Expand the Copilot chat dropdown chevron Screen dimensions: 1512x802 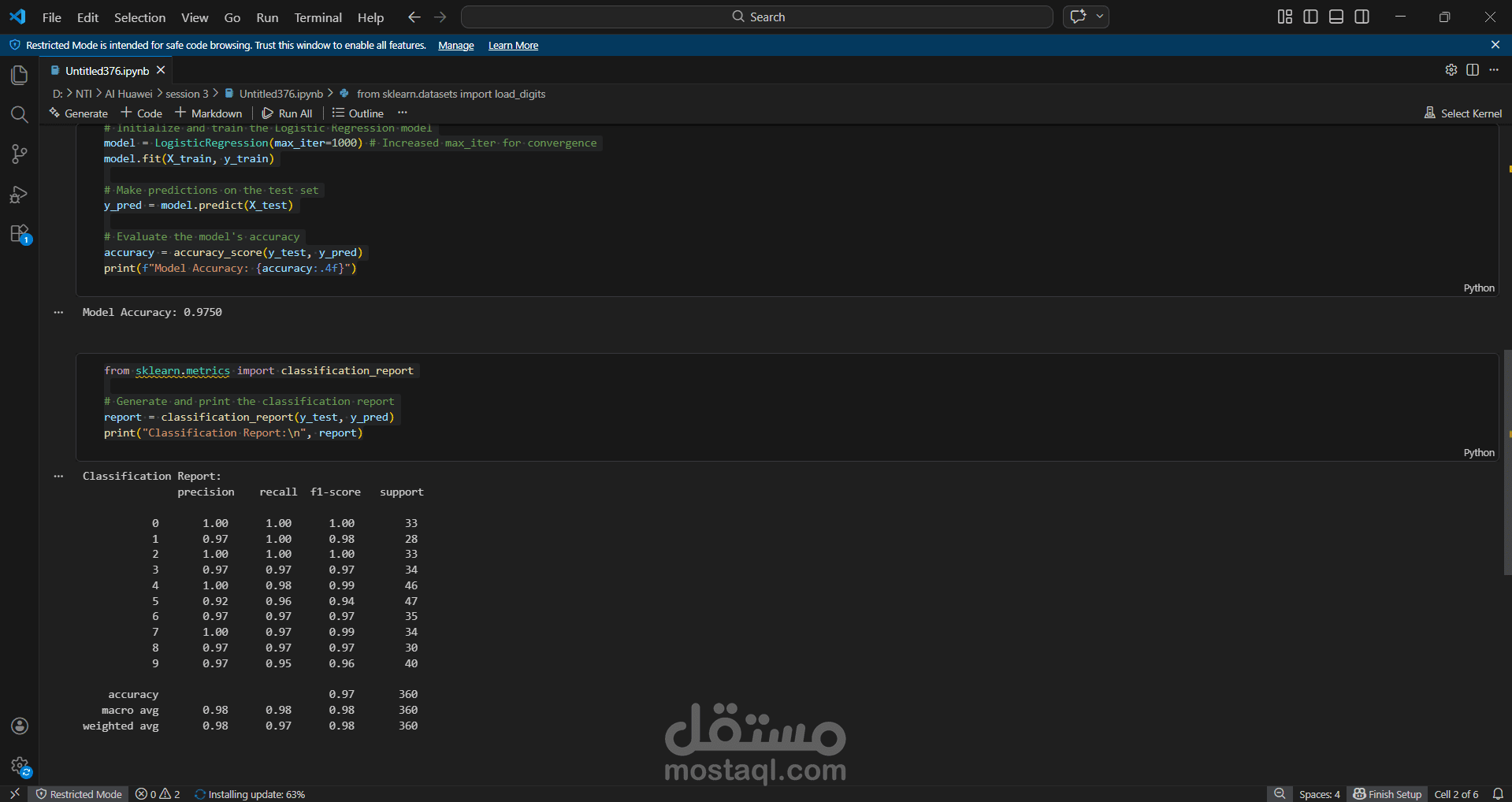tap(1100, 17)
